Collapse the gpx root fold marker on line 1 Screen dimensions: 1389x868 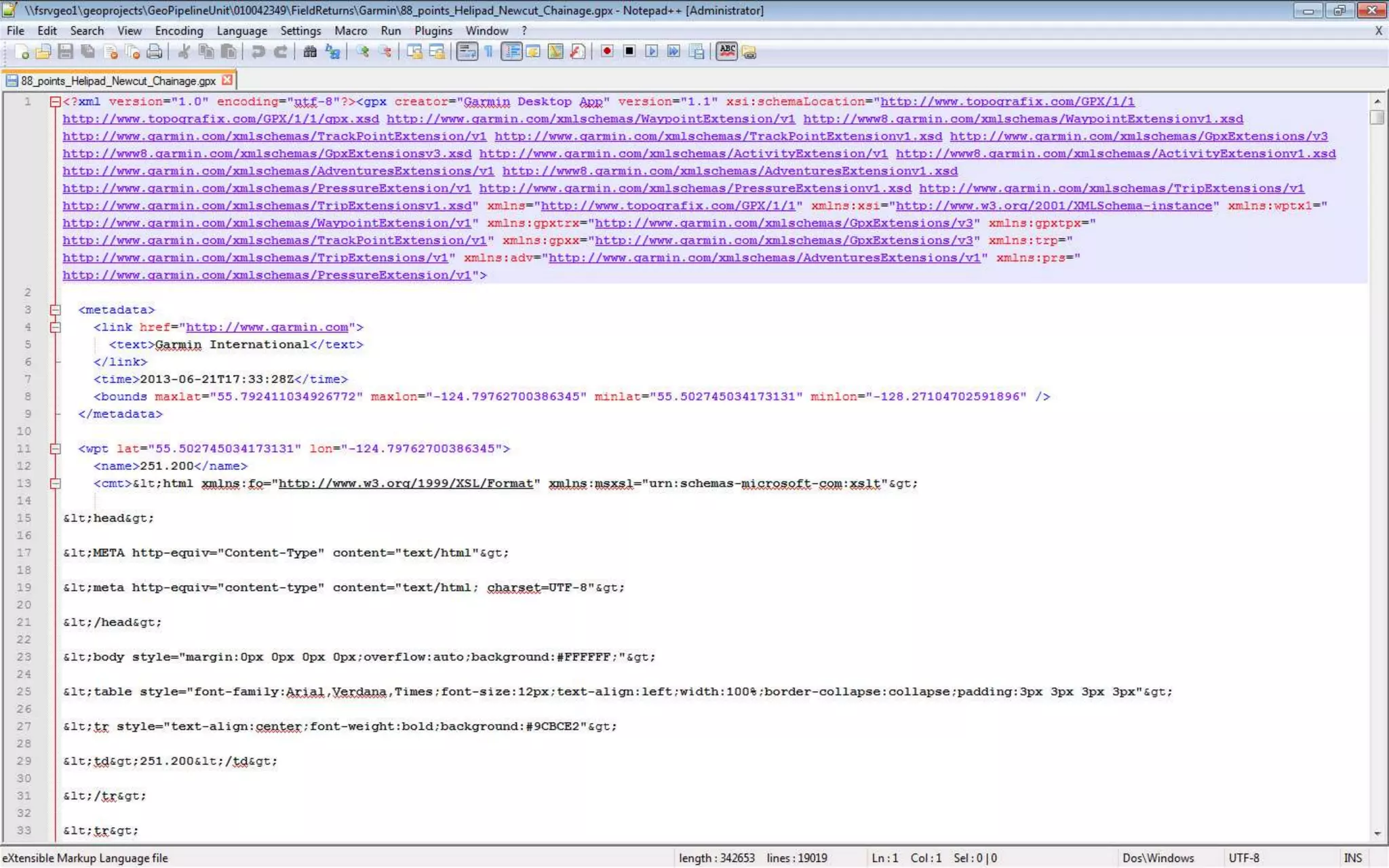pos(56,102)
